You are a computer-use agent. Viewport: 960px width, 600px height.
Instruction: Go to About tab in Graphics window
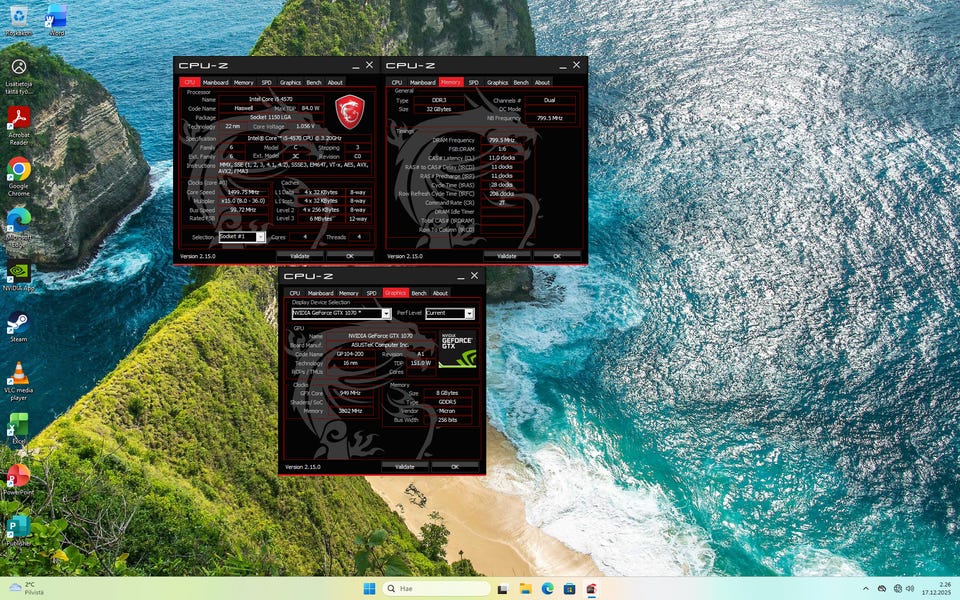point(440,293)
